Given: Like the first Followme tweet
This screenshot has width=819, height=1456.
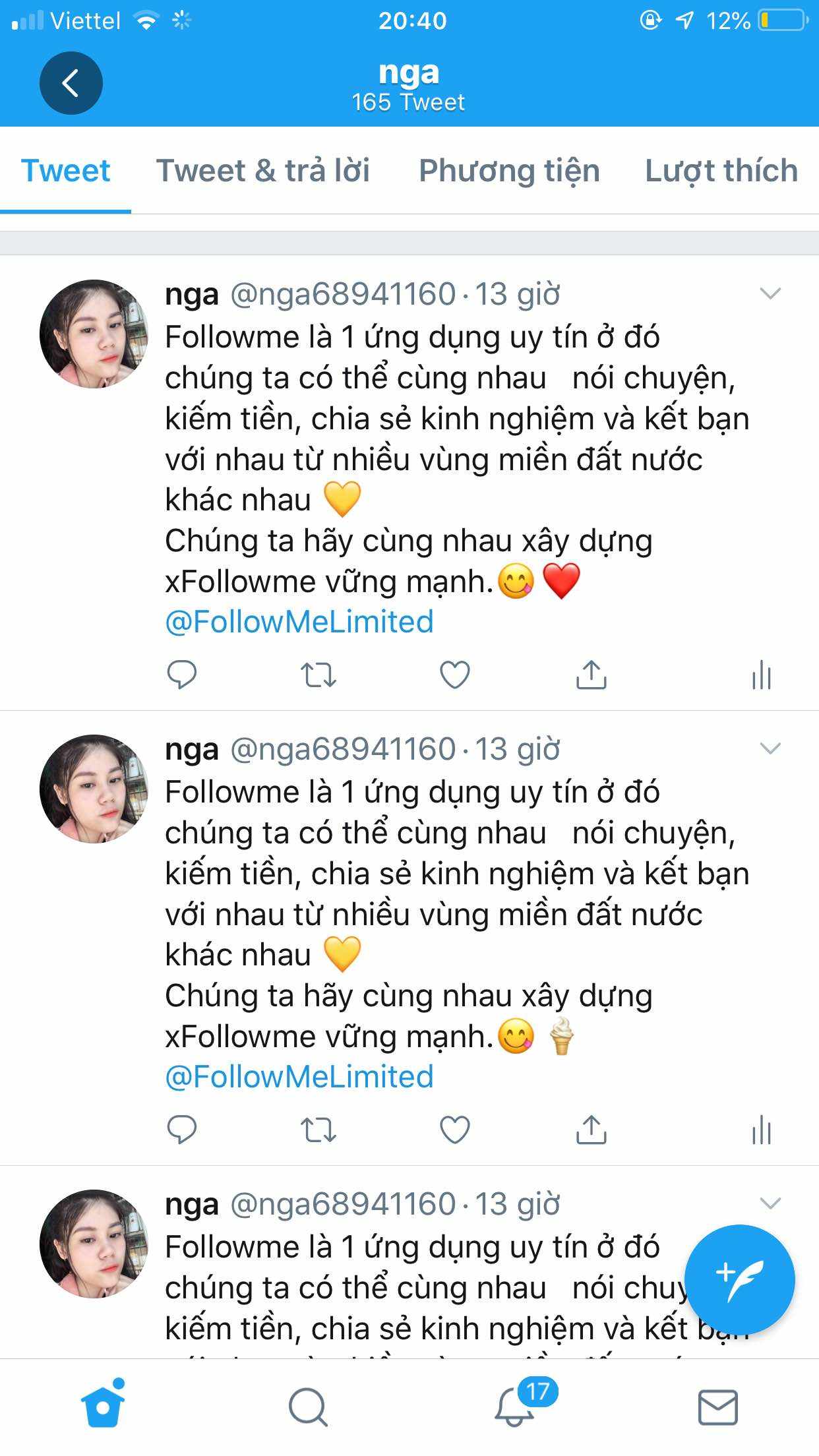Looking at the screenshot, I should click(x=455, y=675).
